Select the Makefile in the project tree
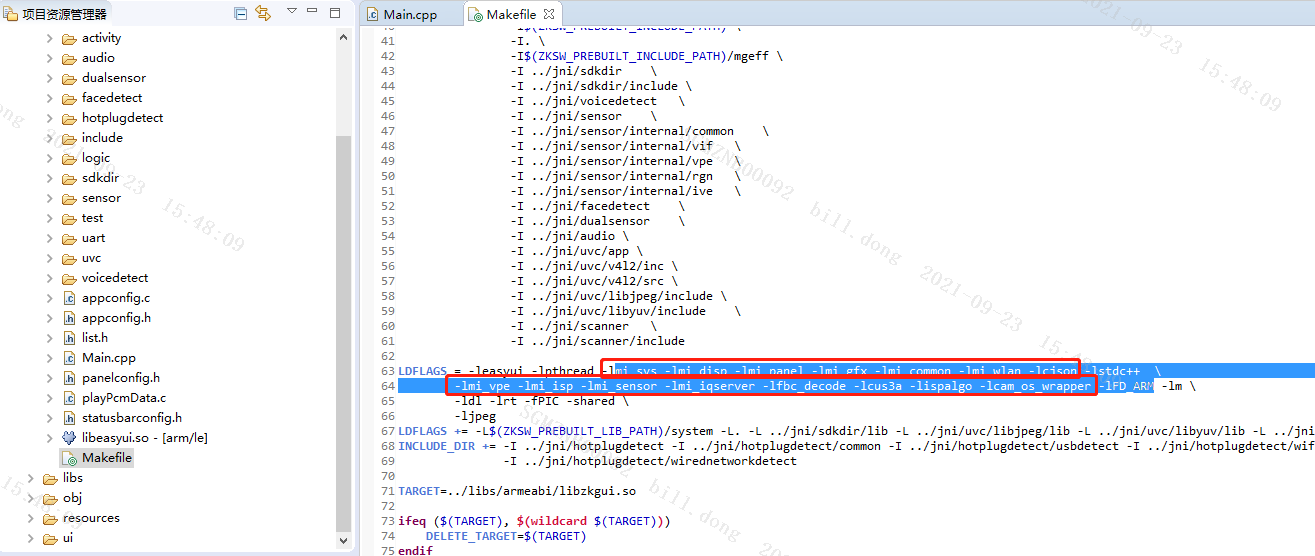1315x556 pixels. (x=106, y=458)
